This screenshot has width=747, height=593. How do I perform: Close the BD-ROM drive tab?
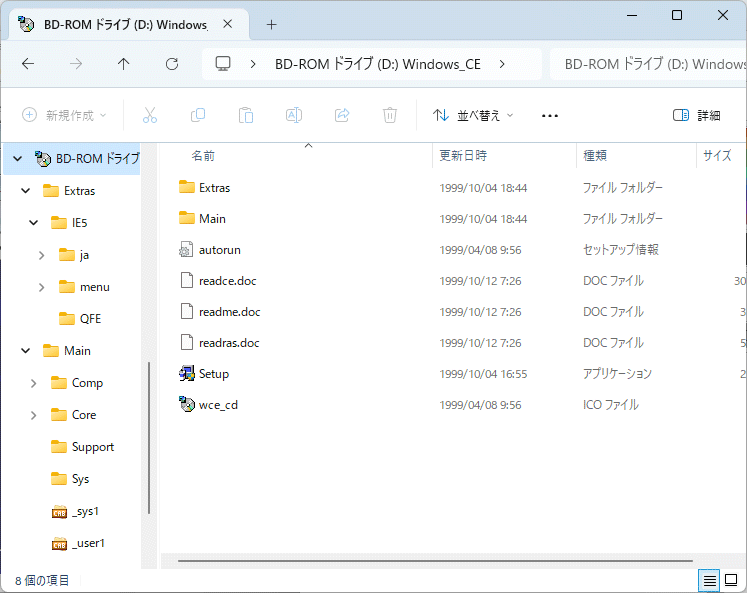click(x=228, y=24)
